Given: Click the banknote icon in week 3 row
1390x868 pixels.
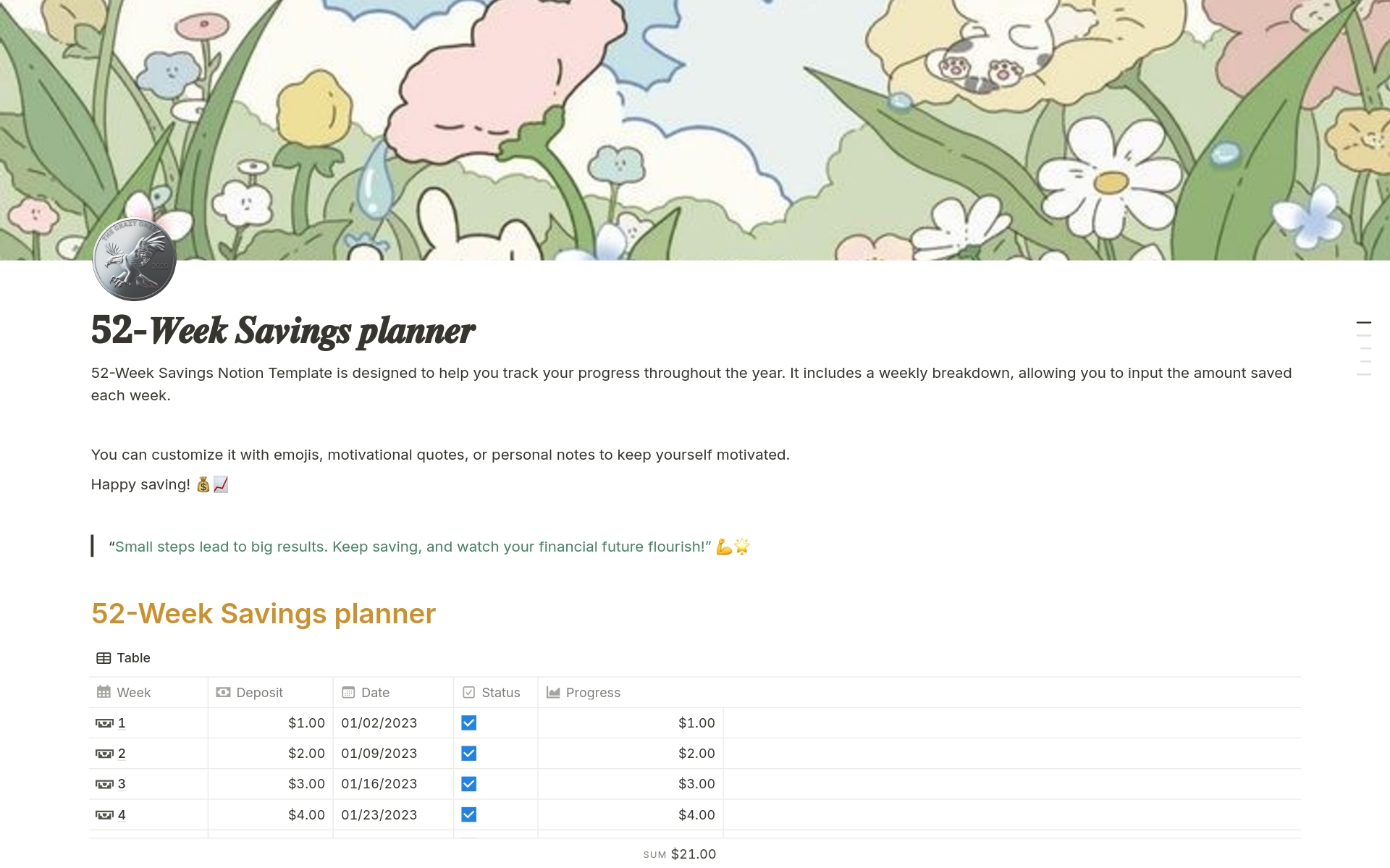Looking at the screenshot, I should coord(104,784).
